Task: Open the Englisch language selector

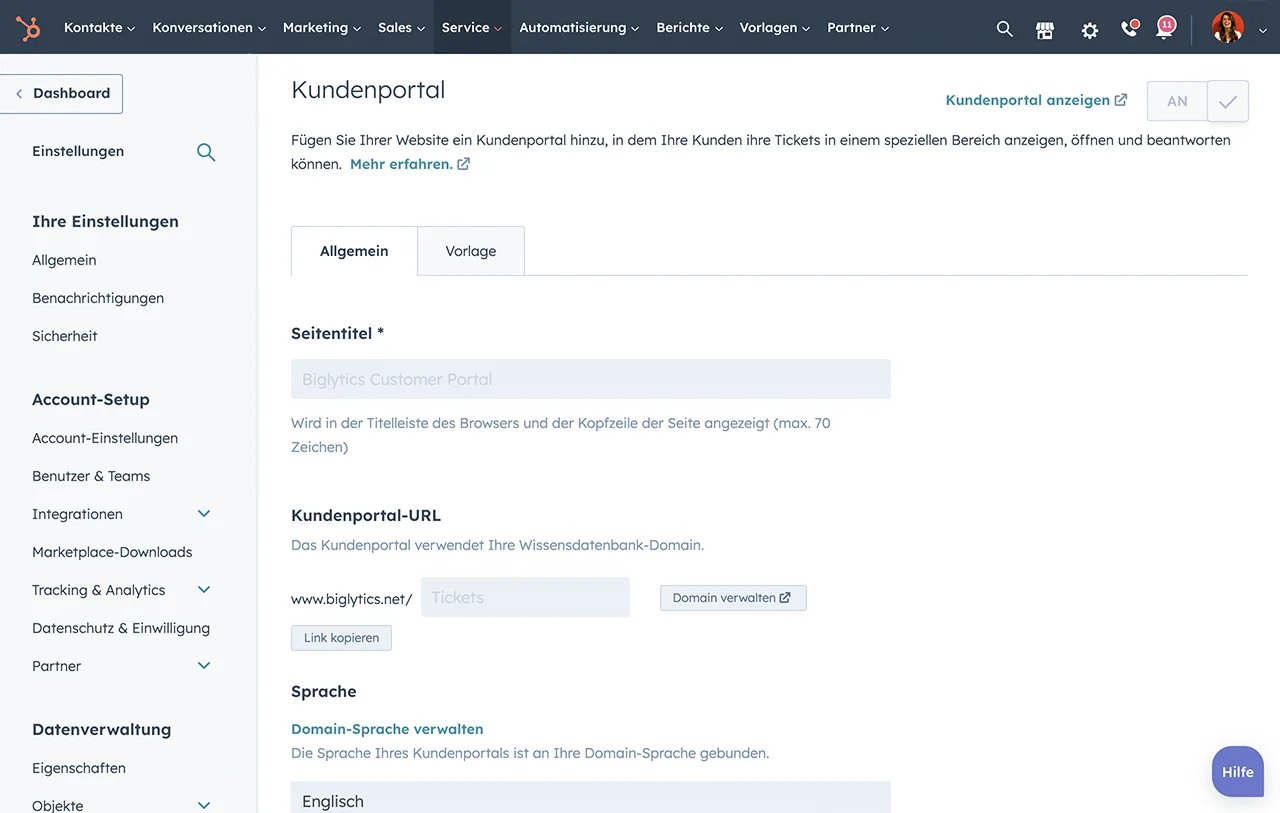Action: [x=590, y=799]
